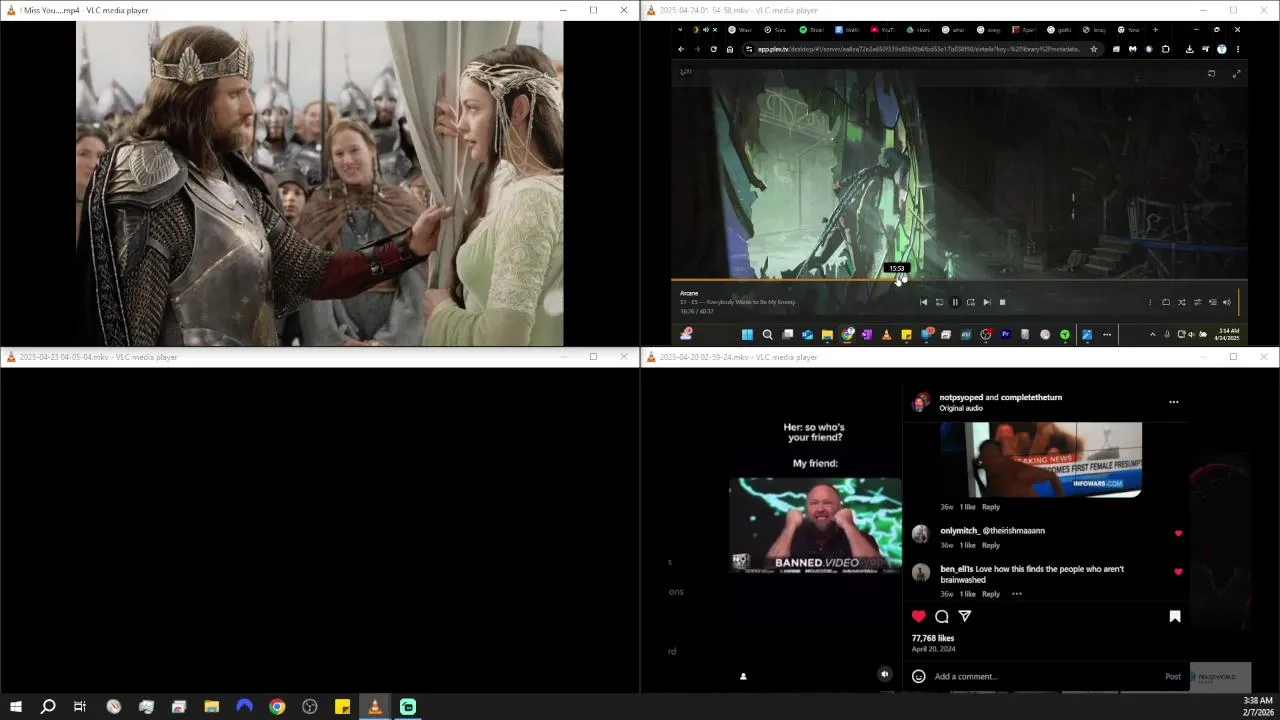Open Sticky Notes from the taskbar
This screenshot has height=720, width=1280.
point(342,707)
